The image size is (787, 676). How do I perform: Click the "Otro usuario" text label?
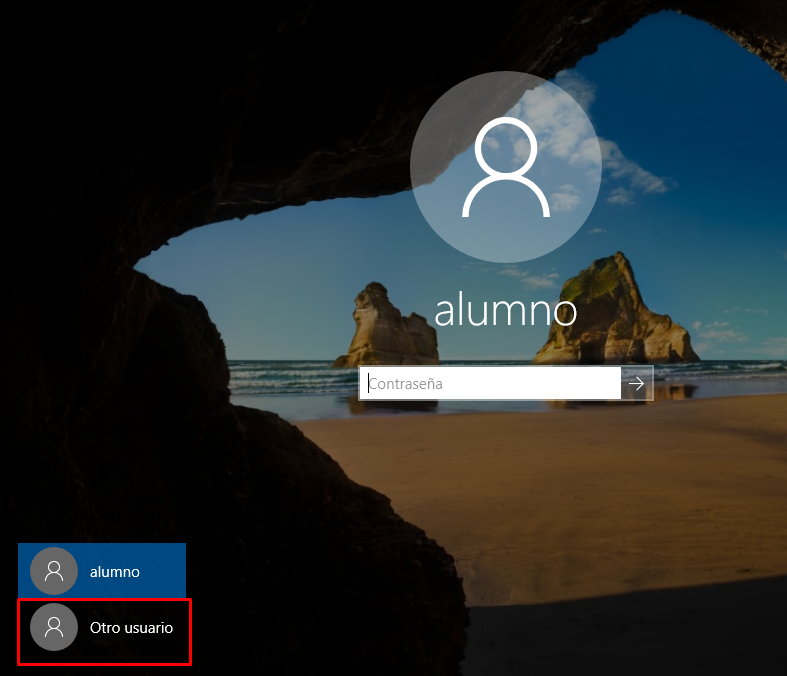[131, 628]
